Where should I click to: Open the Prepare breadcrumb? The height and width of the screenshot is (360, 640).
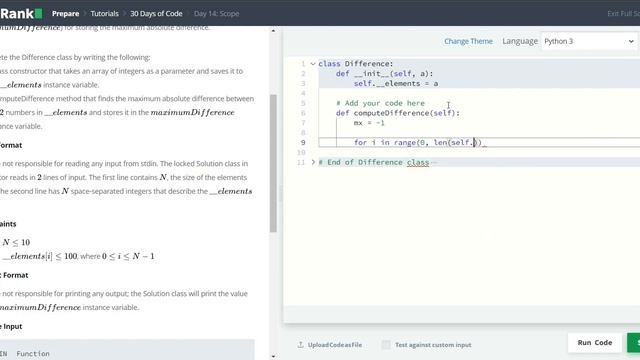pyautogui.click(x=65, y=13)
